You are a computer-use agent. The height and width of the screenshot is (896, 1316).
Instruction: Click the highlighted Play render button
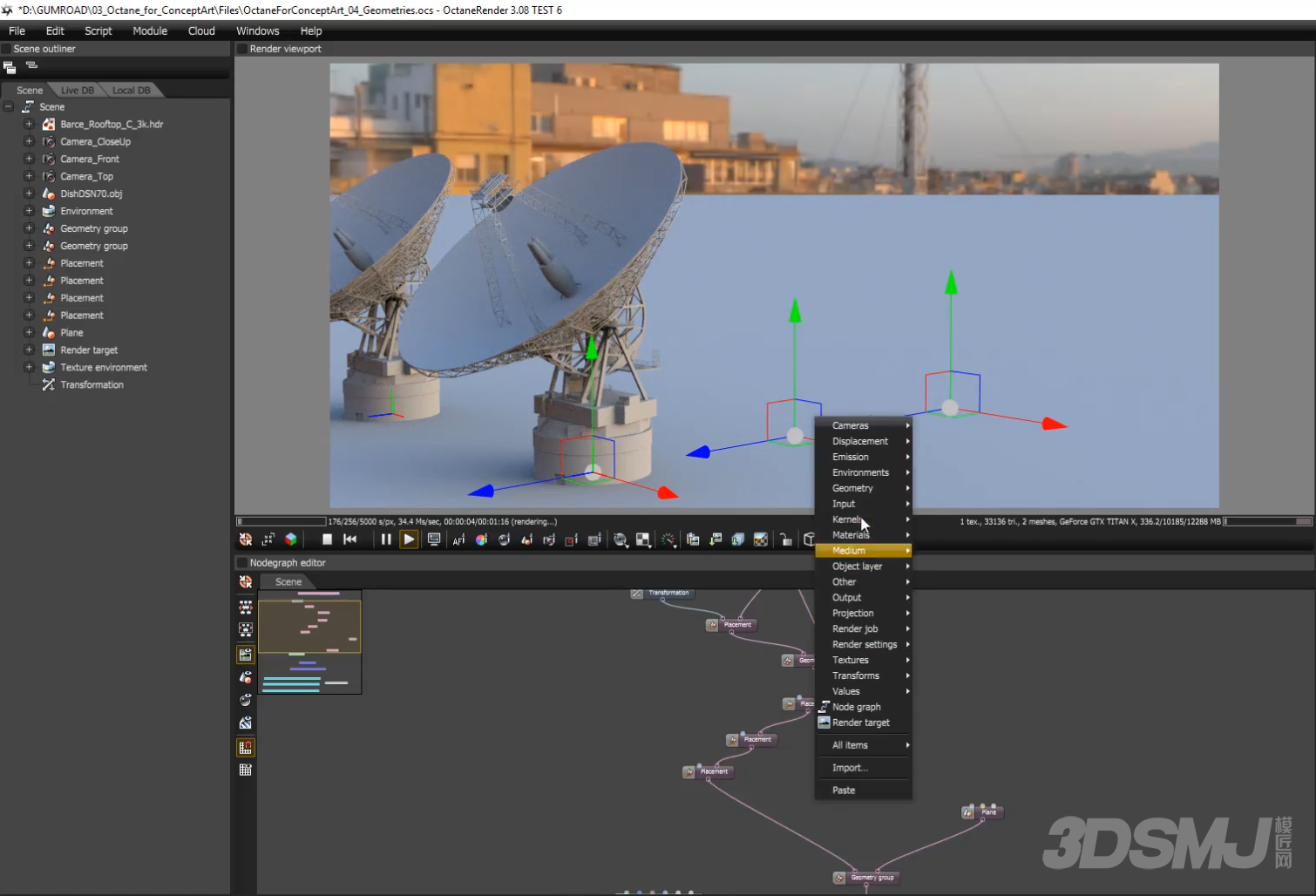point(409,540)
